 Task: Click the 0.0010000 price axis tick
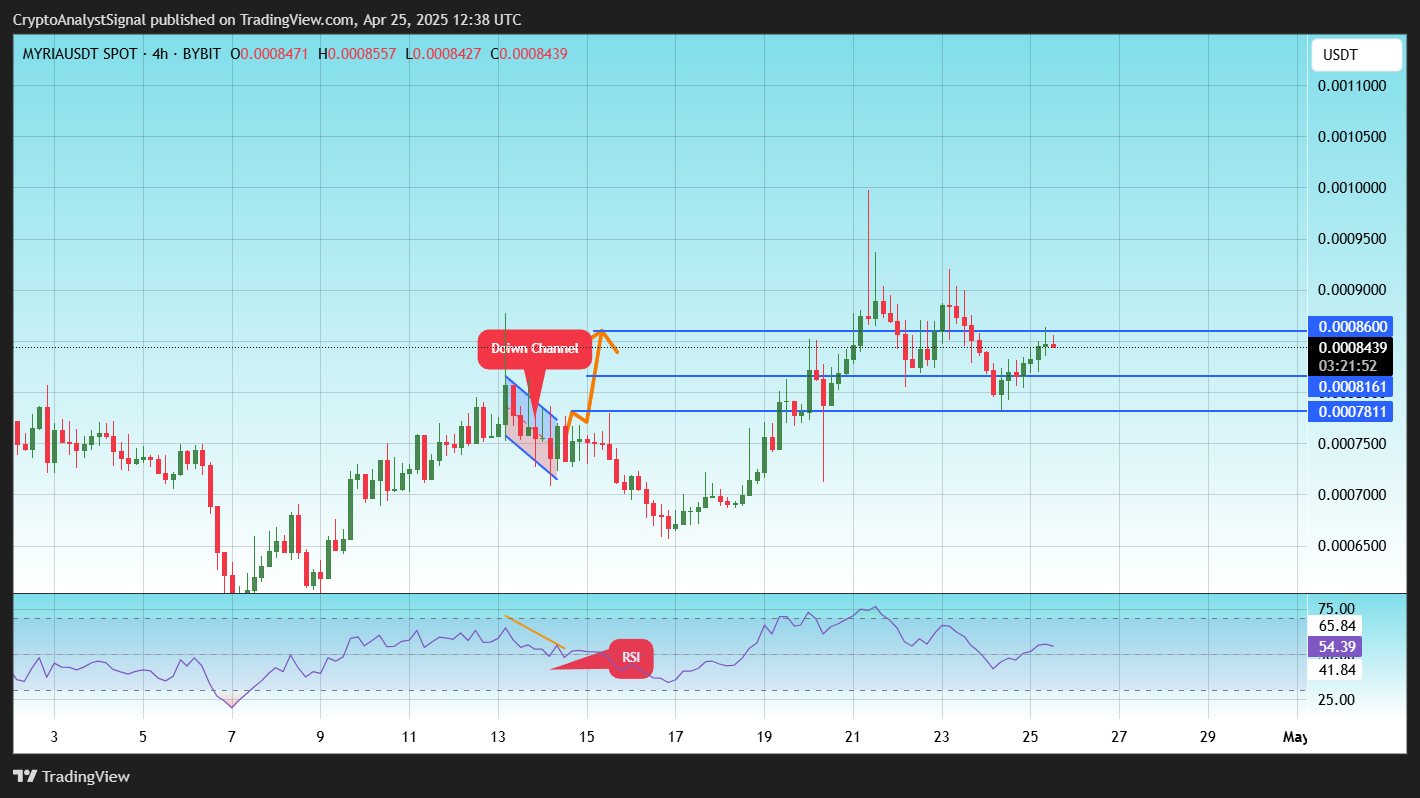[x=1351, y=188]
